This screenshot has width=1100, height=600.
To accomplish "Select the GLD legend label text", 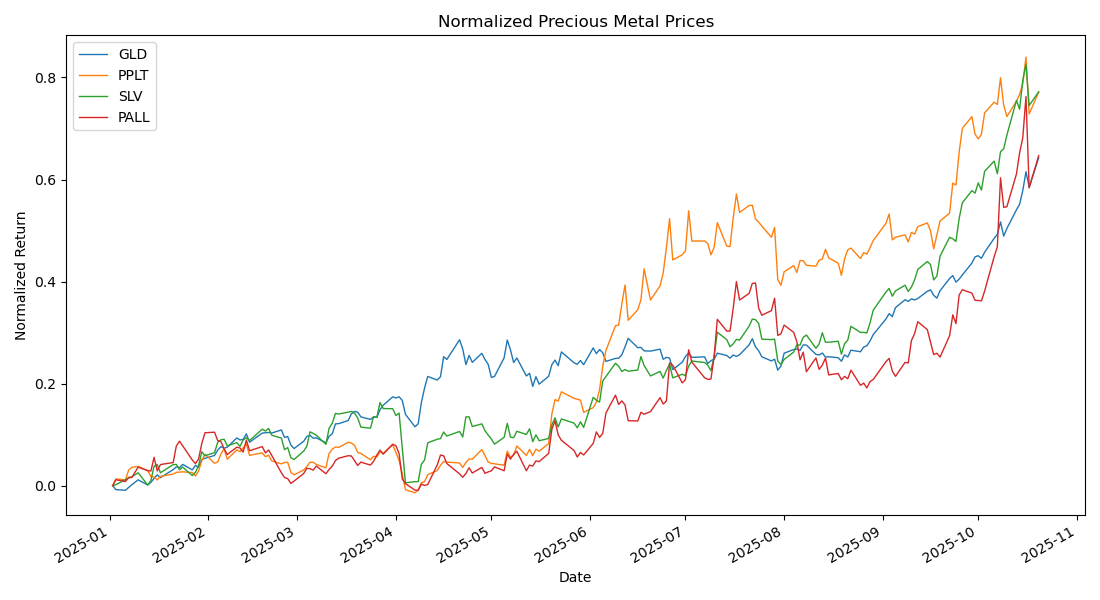I will 132,54.
